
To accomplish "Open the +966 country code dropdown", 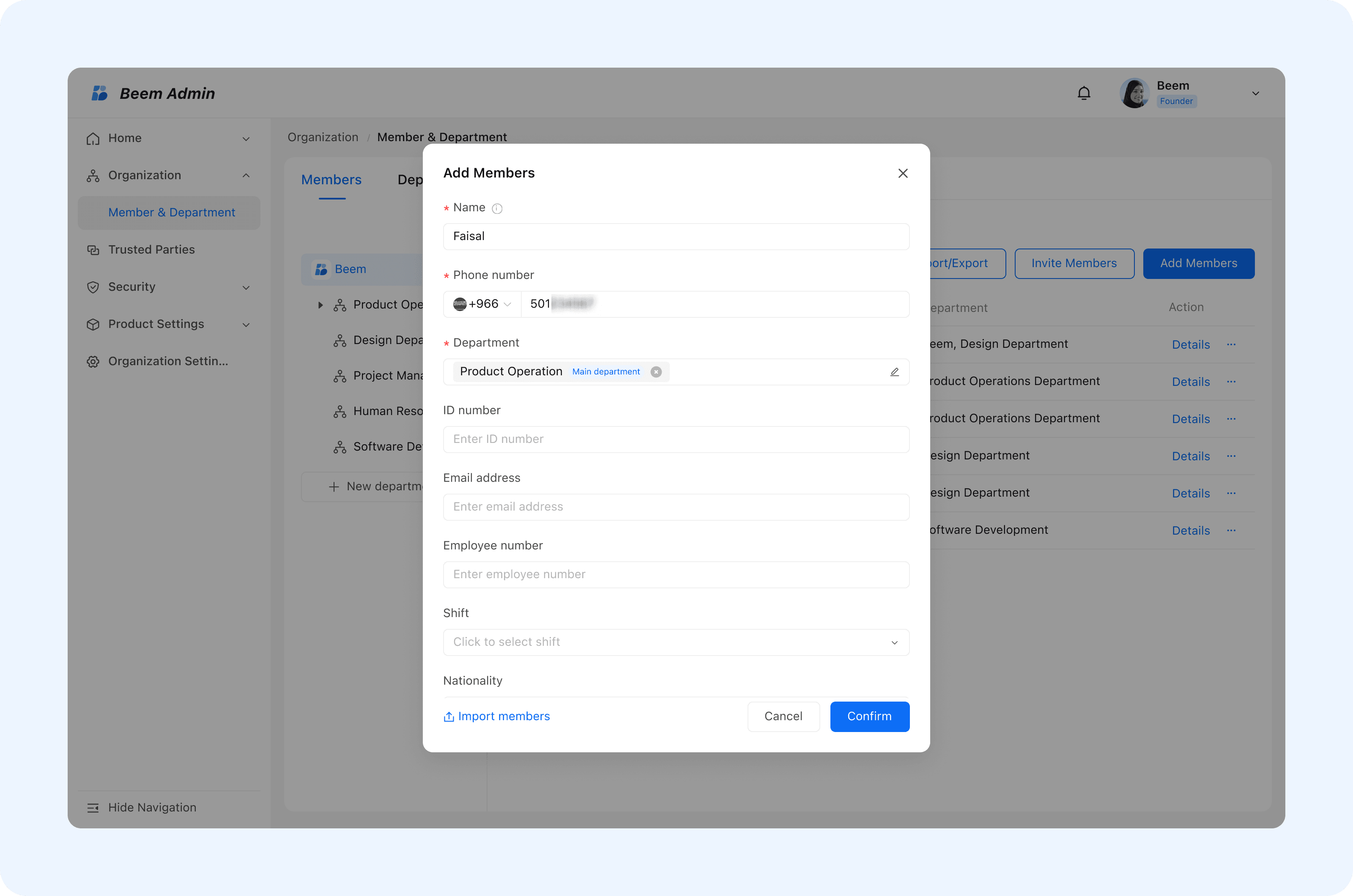I will point(482,304).
